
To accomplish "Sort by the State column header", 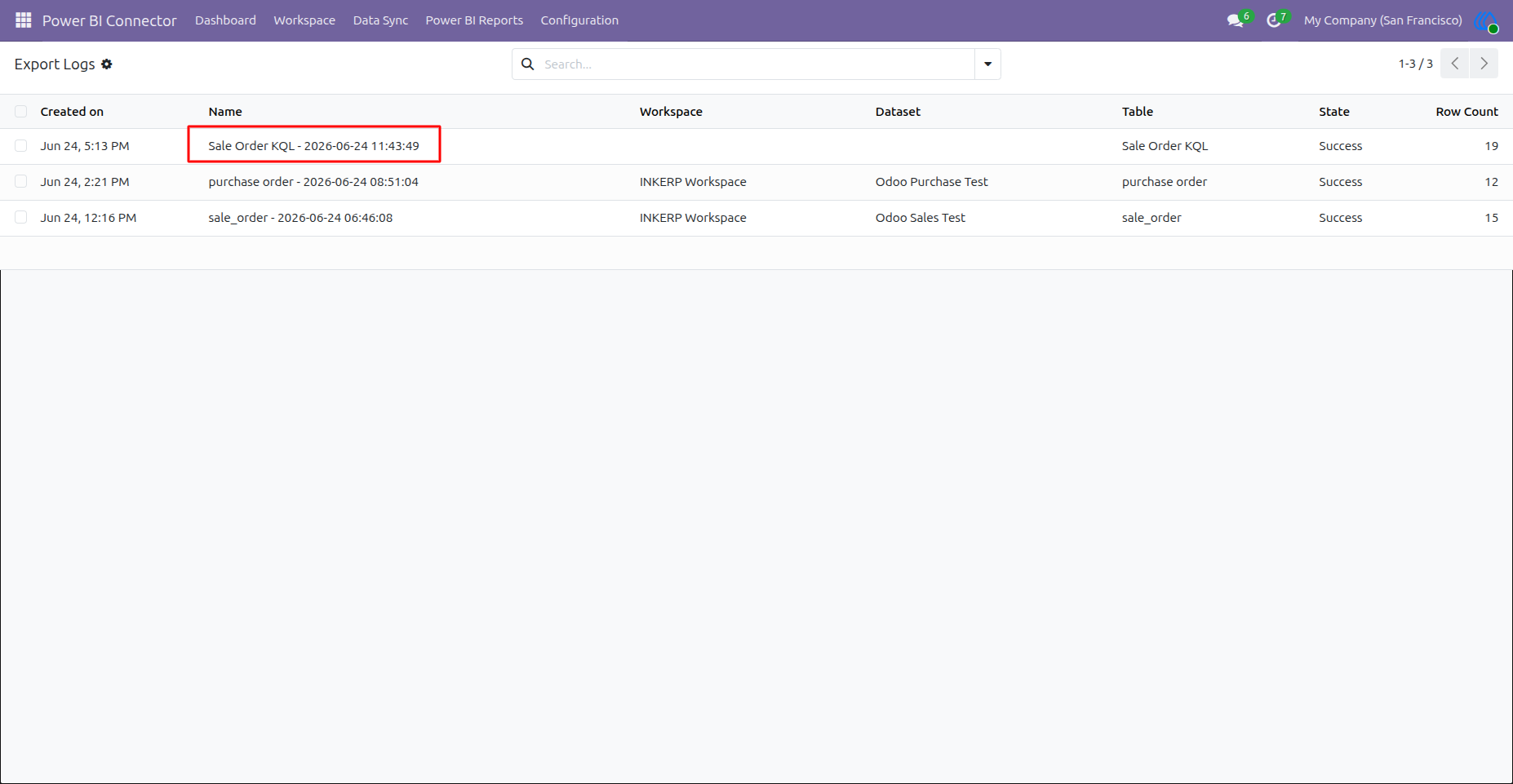I will click(1333, 112).
